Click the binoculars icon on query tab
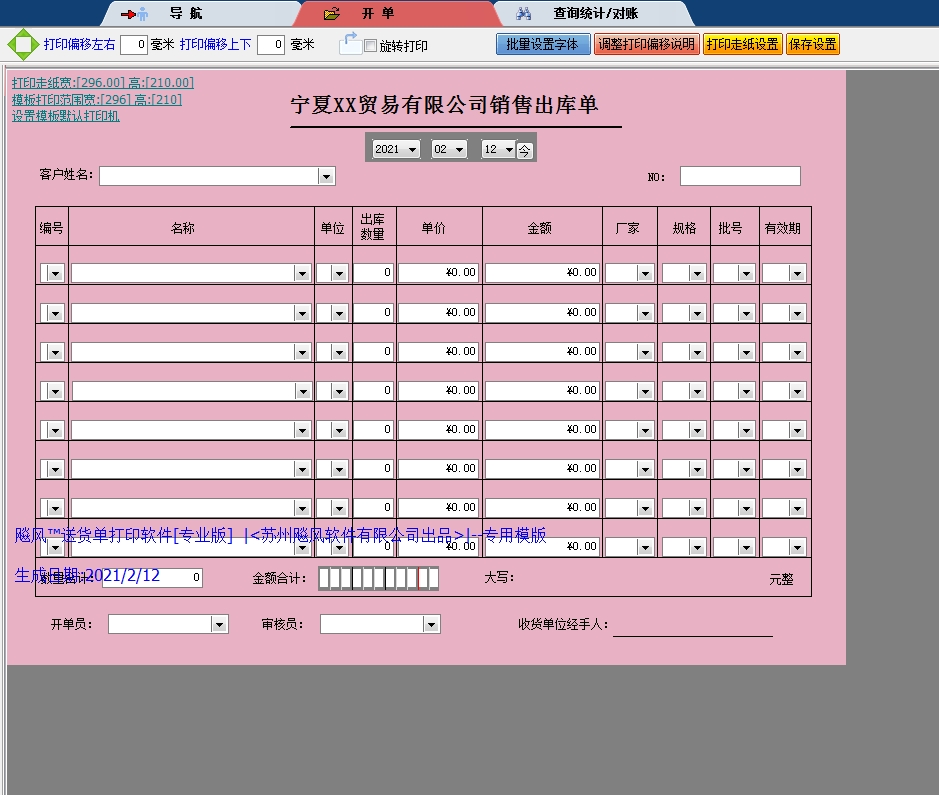 click(x=523, y=14)
